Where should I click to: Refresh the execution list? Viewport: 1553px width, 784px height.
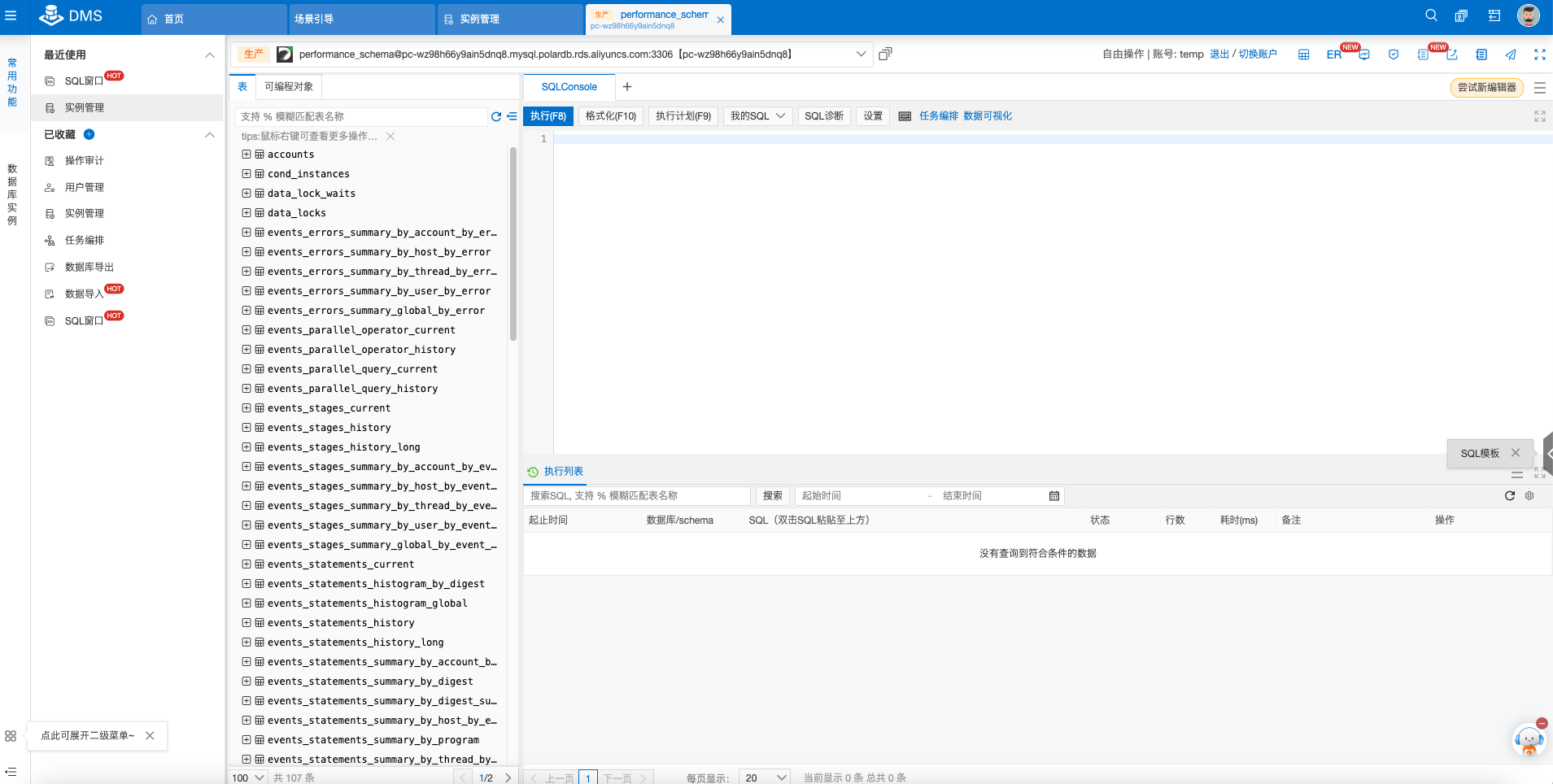(x=1510, y=495)
